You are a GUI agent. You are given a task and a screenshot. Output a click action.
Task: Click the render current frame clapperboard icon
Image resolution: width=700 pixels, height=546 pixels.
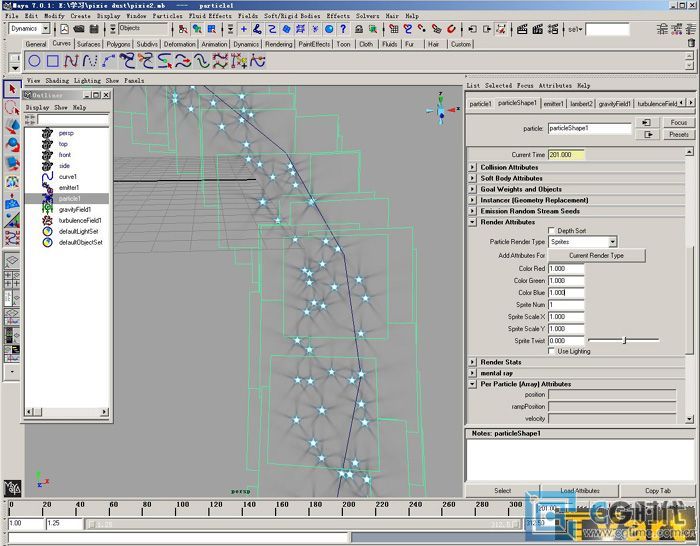tap(522, 29)
